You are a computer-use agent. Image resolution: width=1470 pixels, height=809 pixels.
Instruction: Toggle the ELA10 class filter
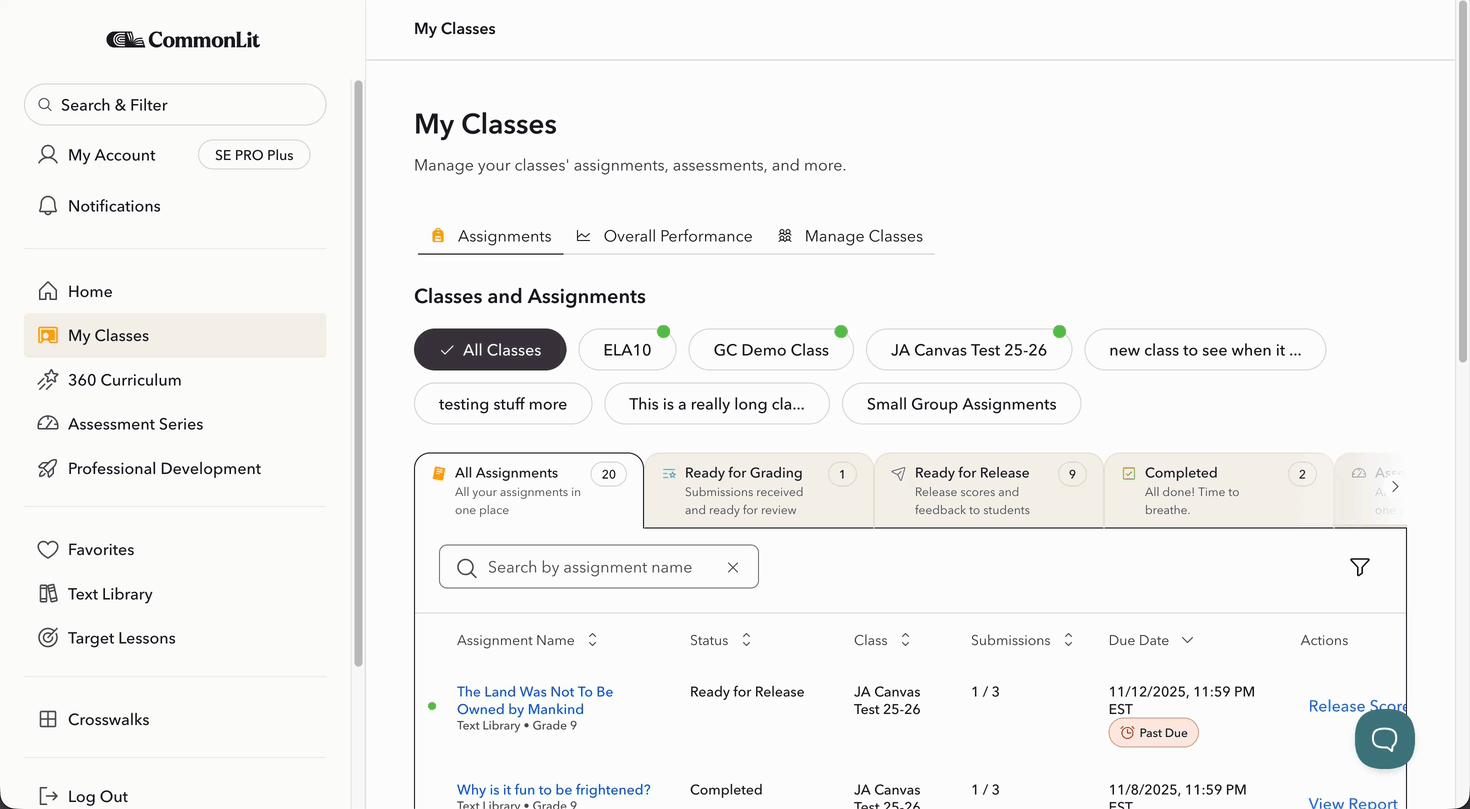pos(627,350)
